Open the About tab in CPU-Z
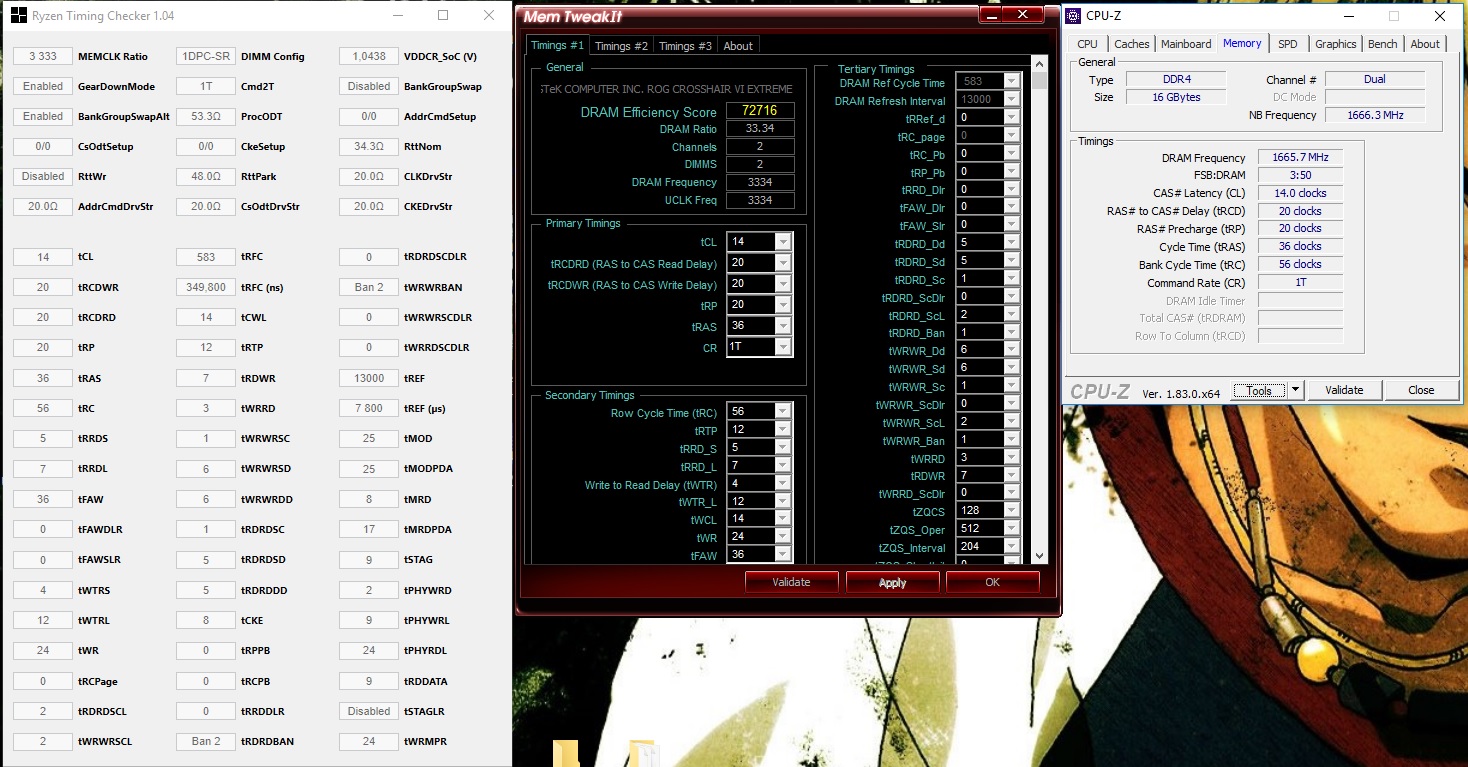The image size is (1468, 767). click(x=1425, y=44)
